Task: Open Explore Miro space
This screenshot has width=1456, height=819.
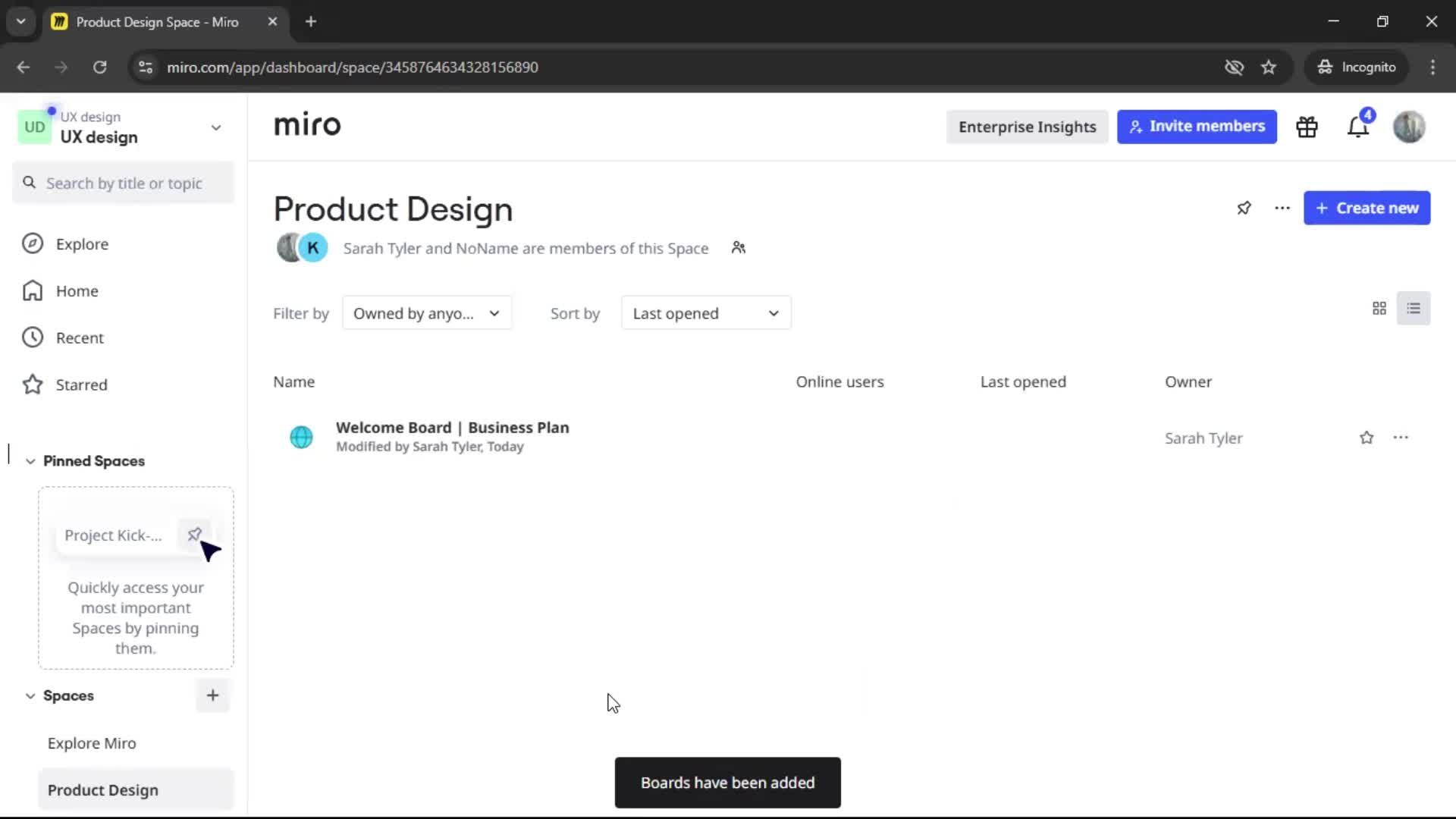Action: point(92,743)
